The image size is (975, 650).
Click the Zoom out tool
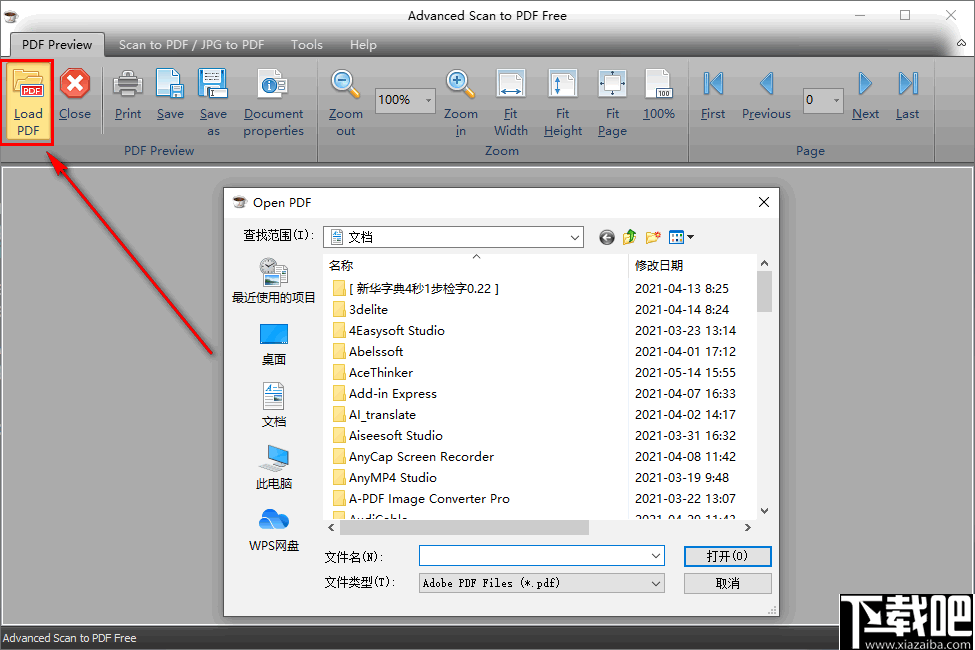click(x=344, y=95)
